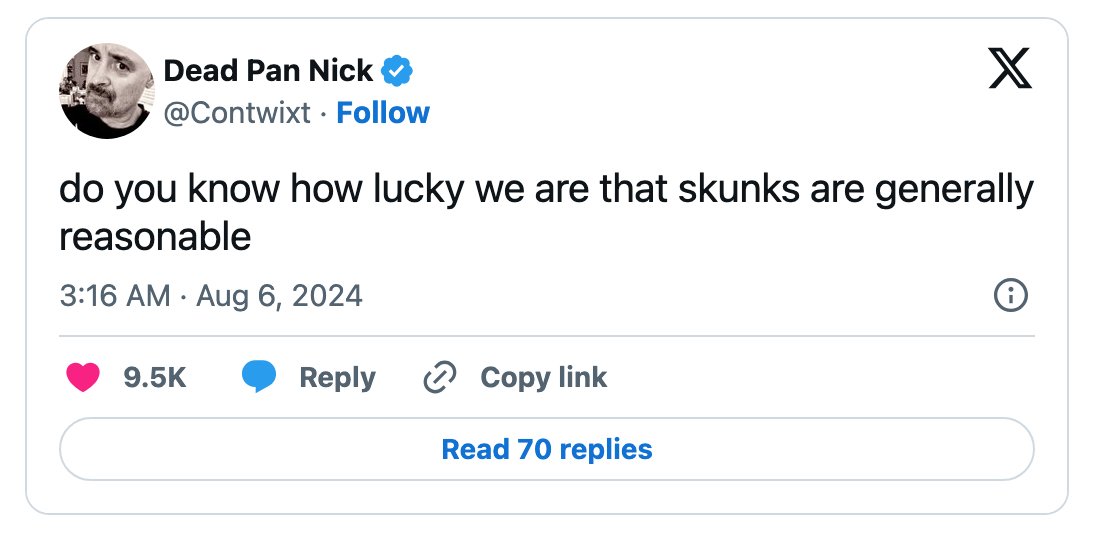Open the tweet info circle icon
Viewport: 1093px width, 541px height.
(x=1010, y=296)
